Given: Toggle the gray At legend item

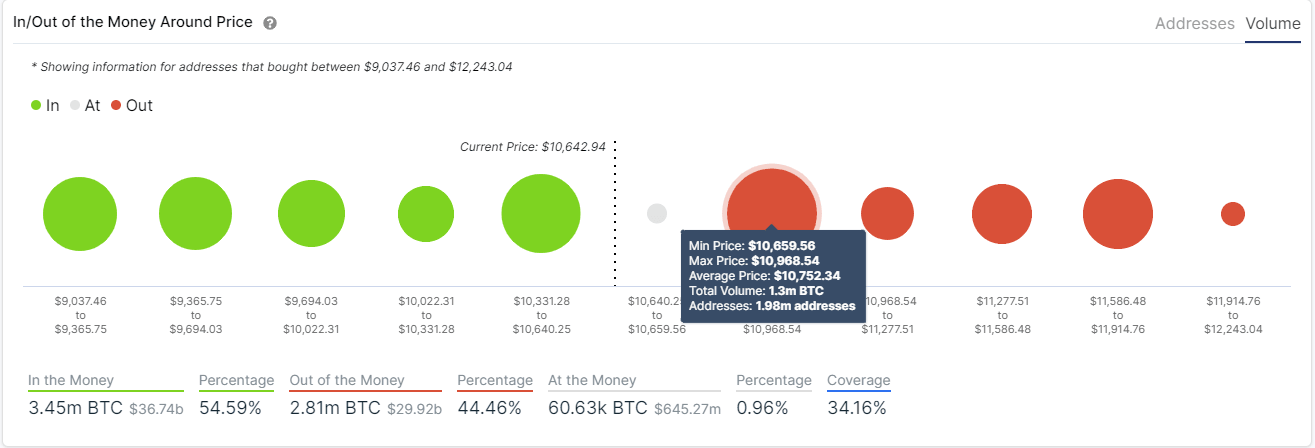Looking at the screenshot, I should tap(85, 105).
